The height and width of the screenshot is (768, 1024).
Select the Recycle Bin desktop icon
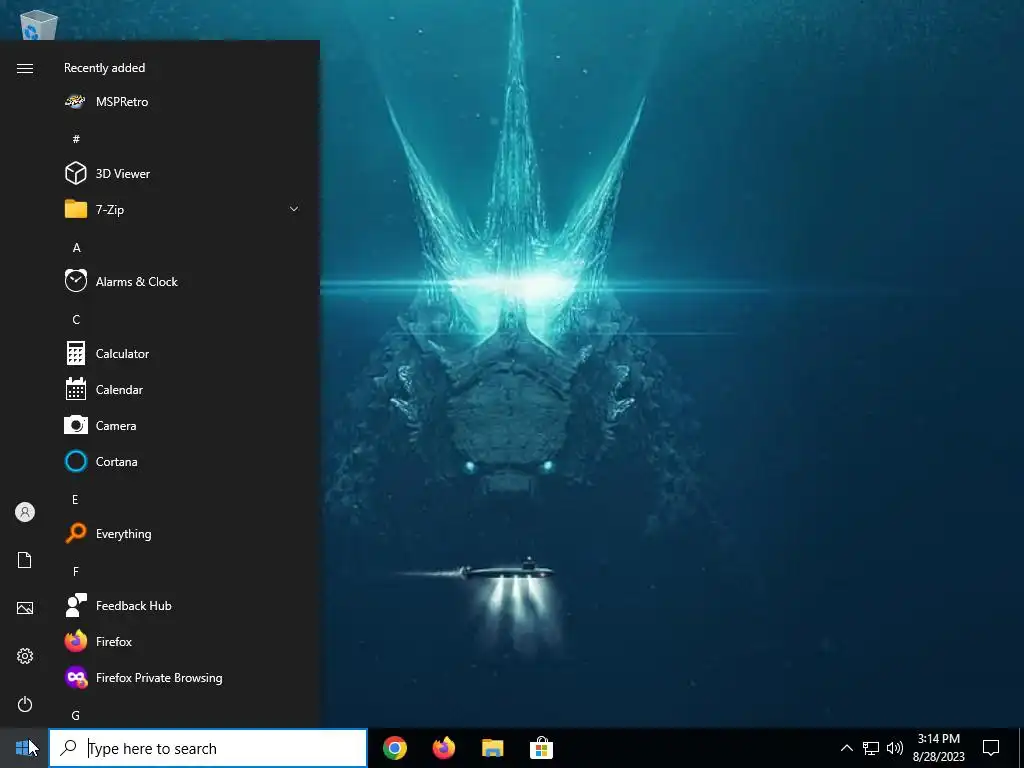click(x=39, y=25)
